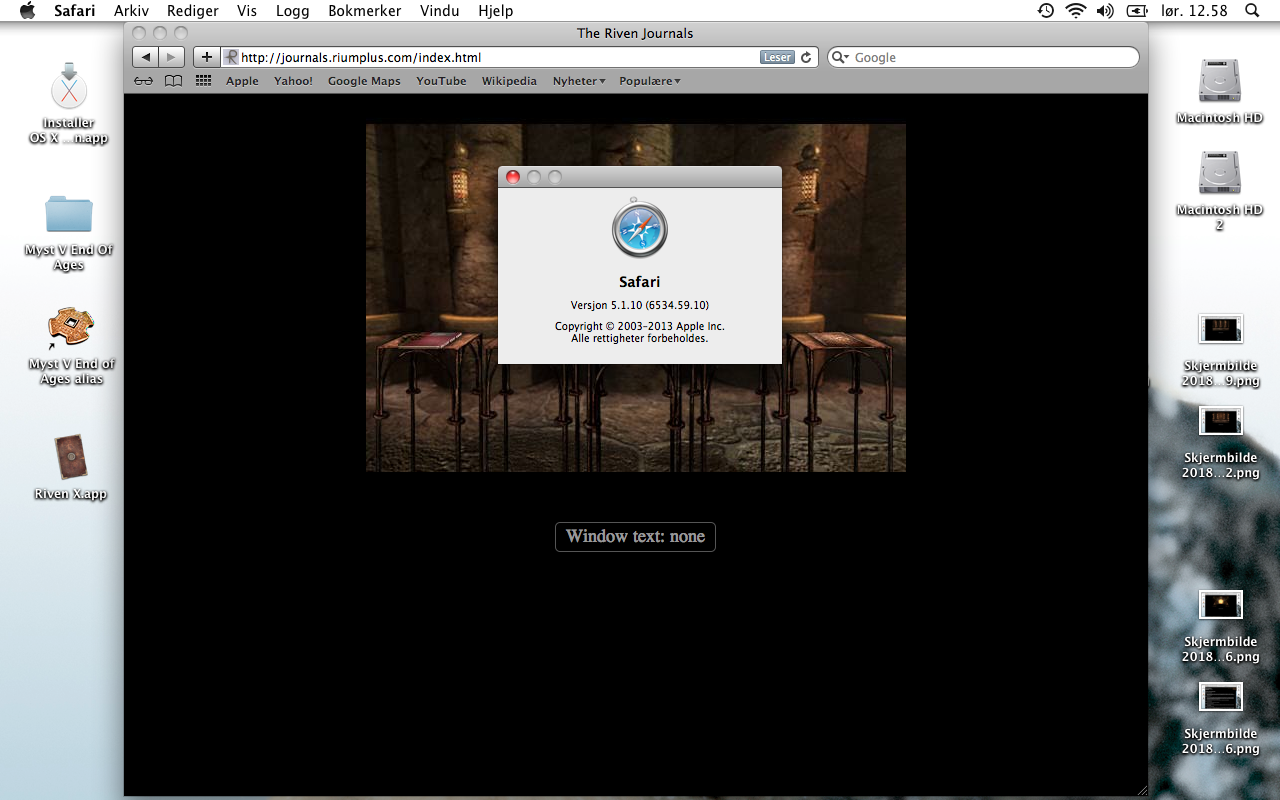Viewport: 1280px width, 800px height.
Task: Open the Logg menu
Action: 293,11
